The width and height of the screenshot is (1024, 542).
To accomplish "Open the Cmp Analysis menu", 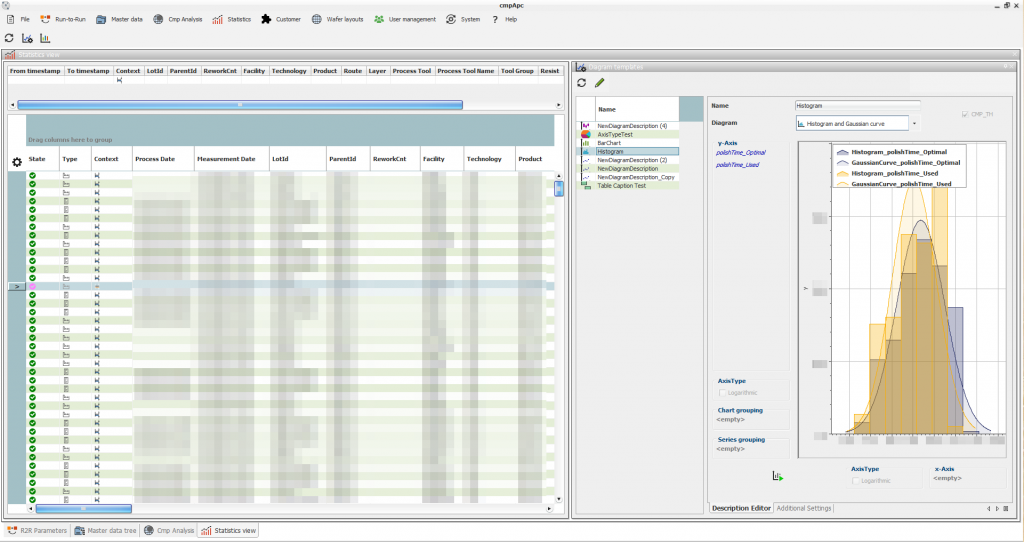I will (x=178, y=19).
